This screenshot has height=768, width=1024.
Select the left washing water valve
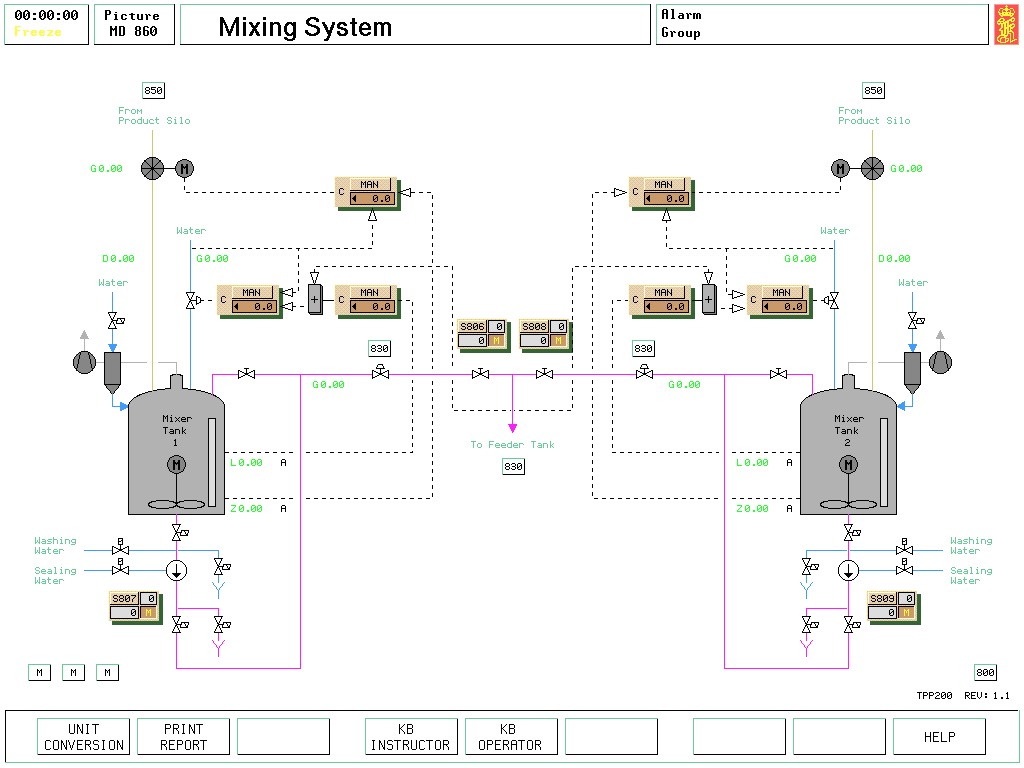pyautogui.click(x=120, y=549)
